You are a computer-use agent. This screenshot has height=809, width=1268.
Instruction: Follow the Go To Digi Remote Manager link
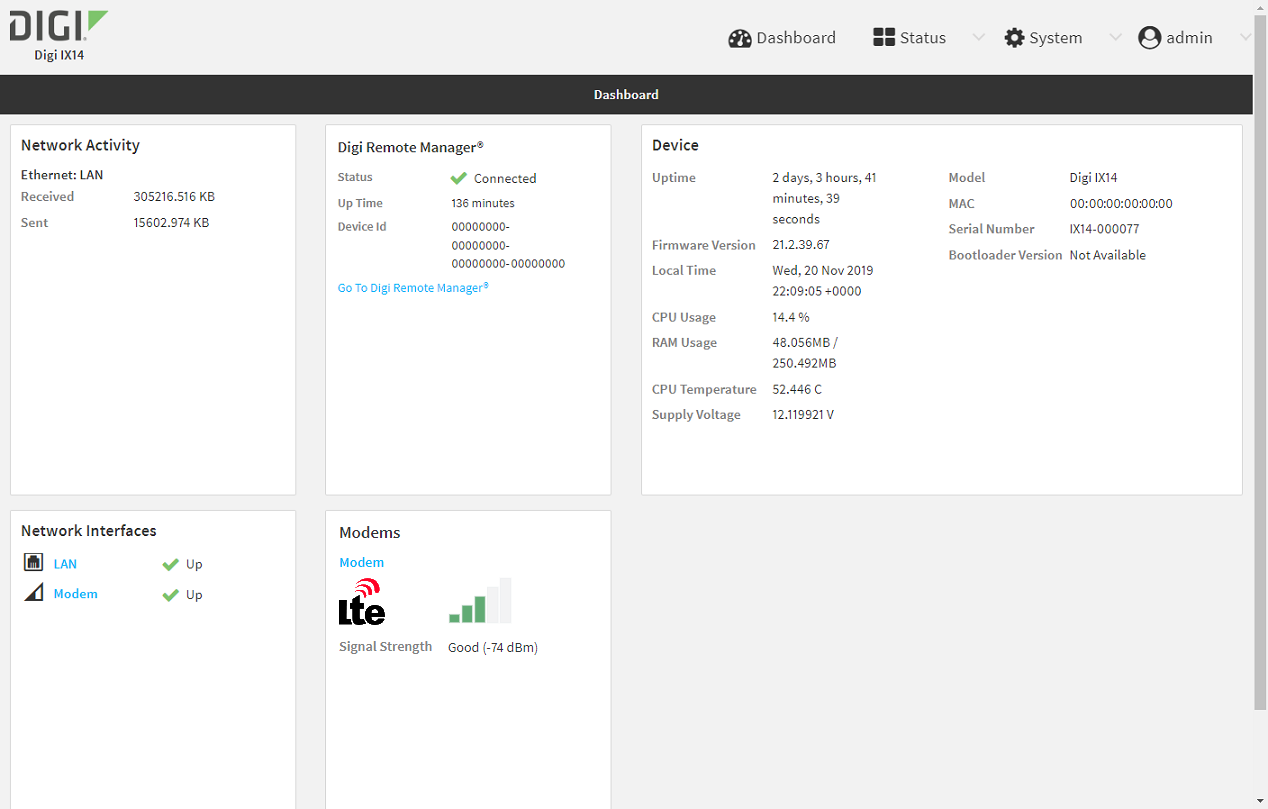[413, 288]
